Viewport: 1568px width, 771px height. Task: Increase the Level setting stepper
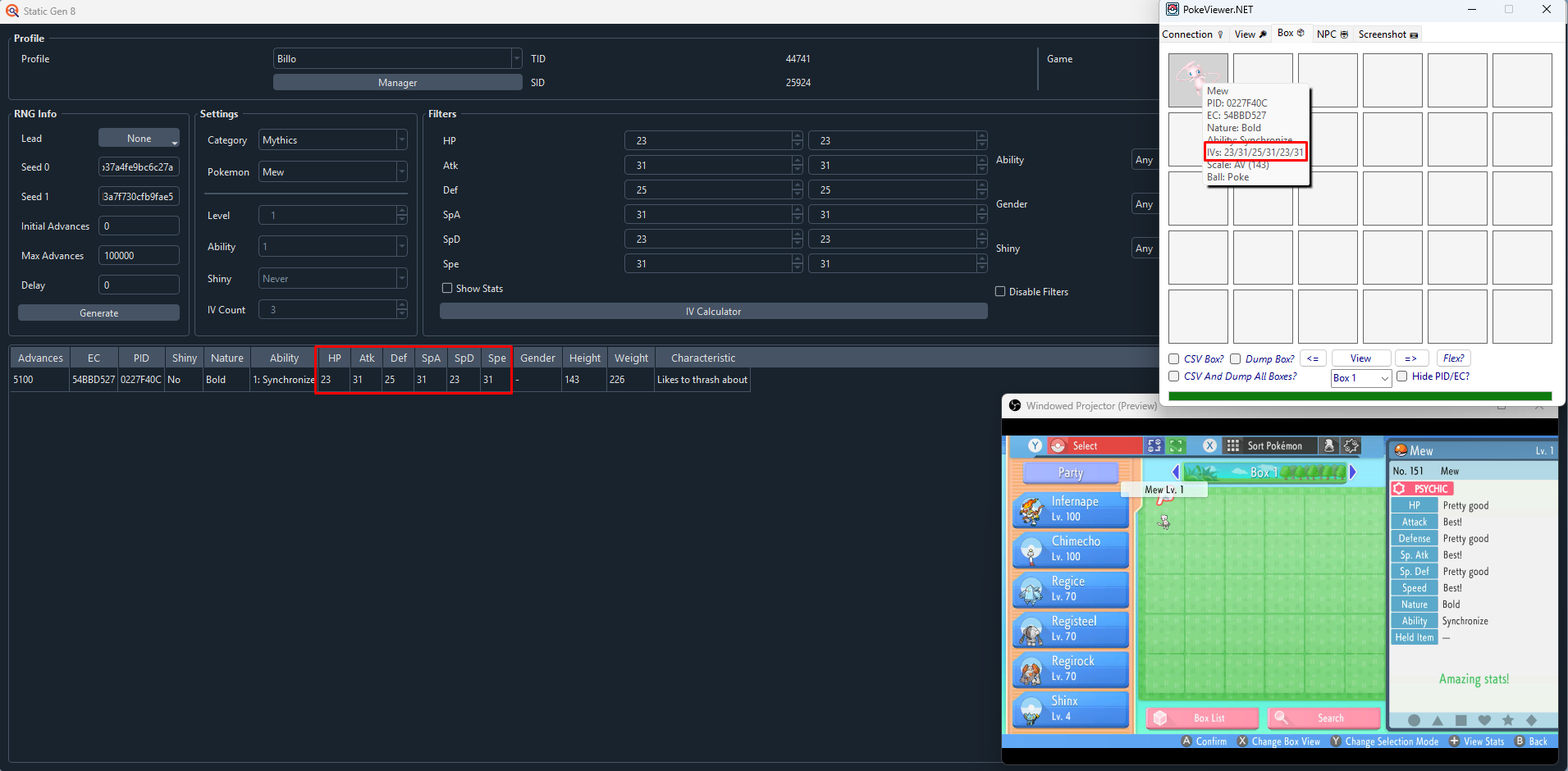pos(401,211)
